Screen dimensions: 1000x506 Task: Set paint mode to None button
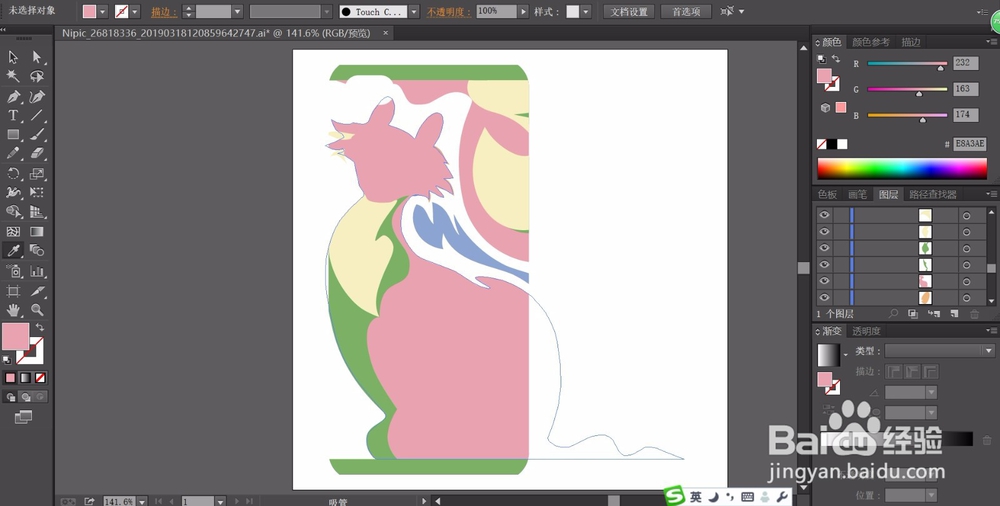(40, 378)
